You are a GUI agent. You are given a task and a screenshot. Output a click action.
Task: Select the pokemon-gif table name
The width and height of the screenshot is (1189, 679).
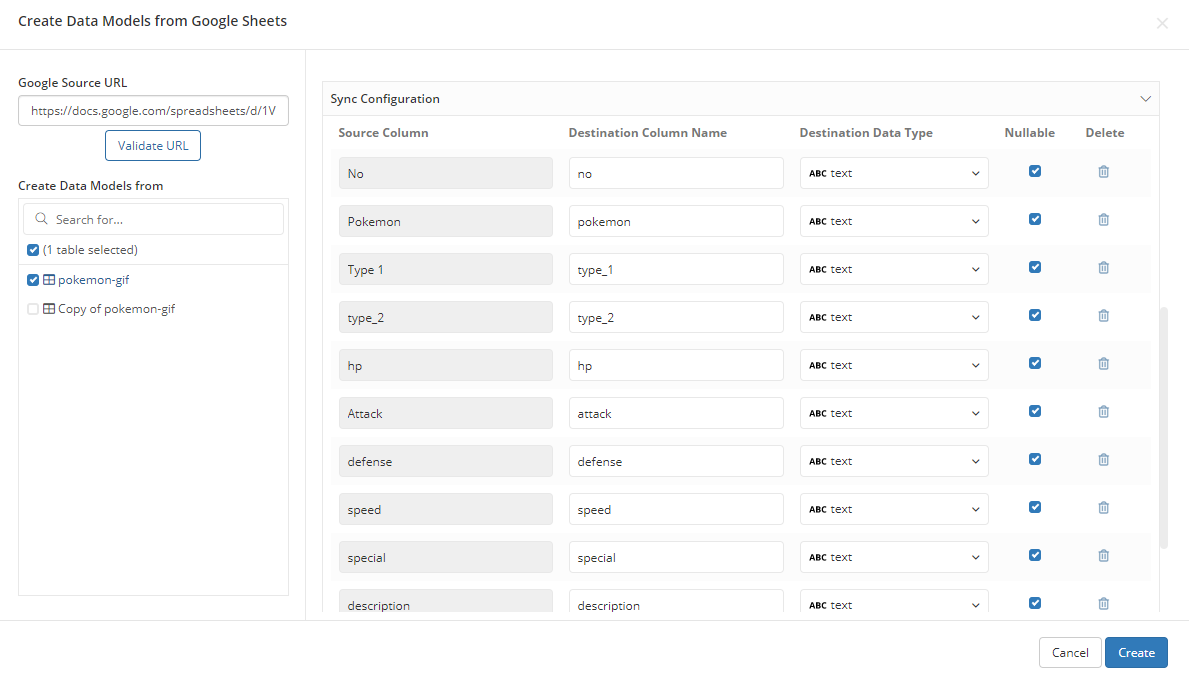[93, 280]
